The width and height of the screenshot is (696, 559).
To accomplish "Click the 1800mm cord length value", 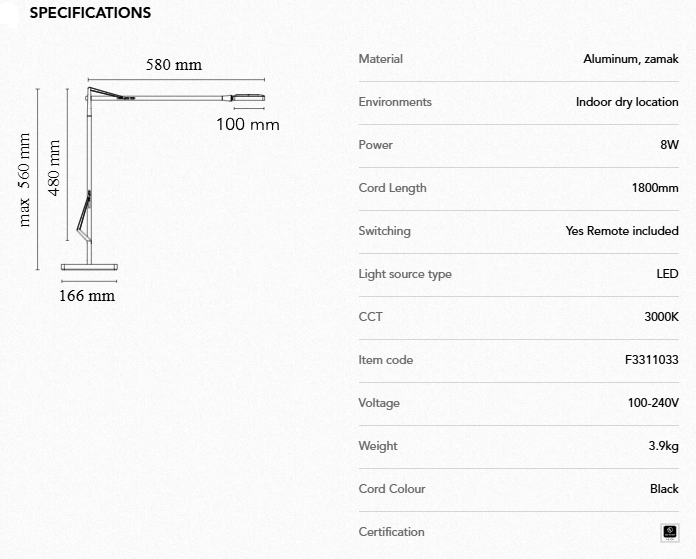I will click(655, 188).
